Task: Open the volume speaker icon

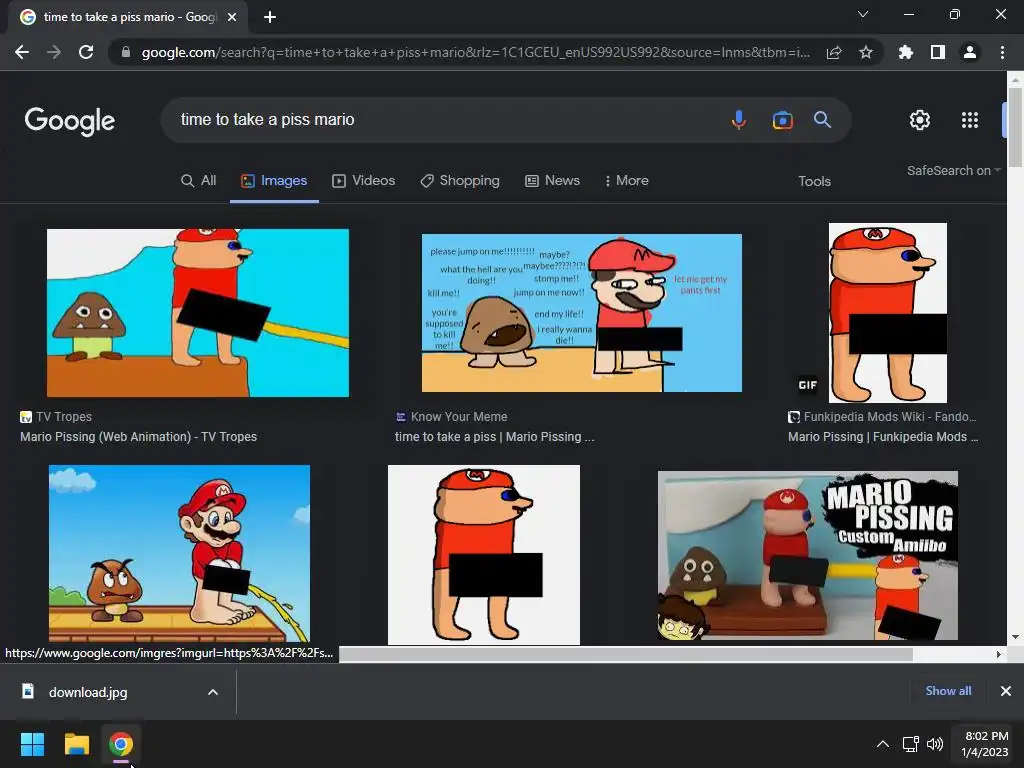Action: [935, 744]
